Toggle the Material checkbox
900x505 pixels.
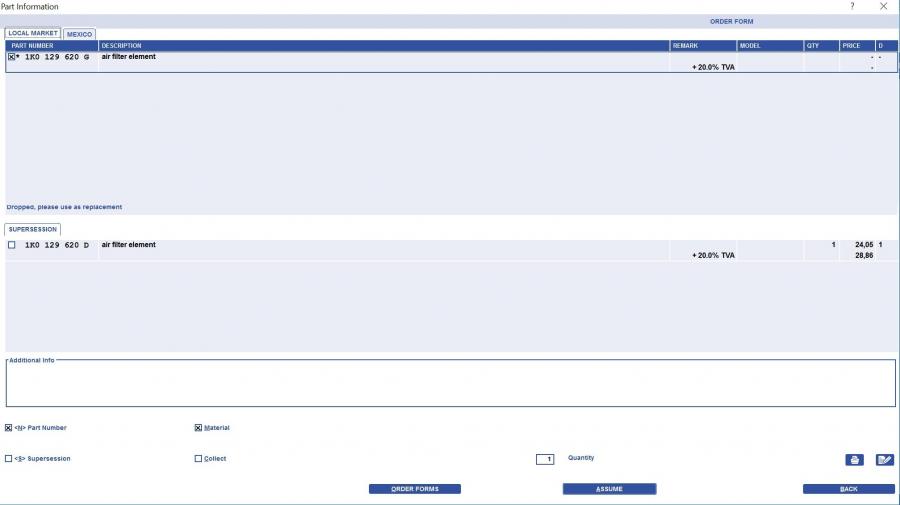point(198,428)
